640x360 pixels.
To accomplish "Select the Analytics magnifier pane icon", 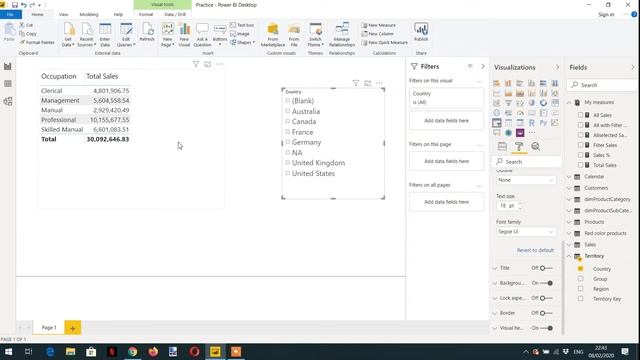I will coord(536,147).
